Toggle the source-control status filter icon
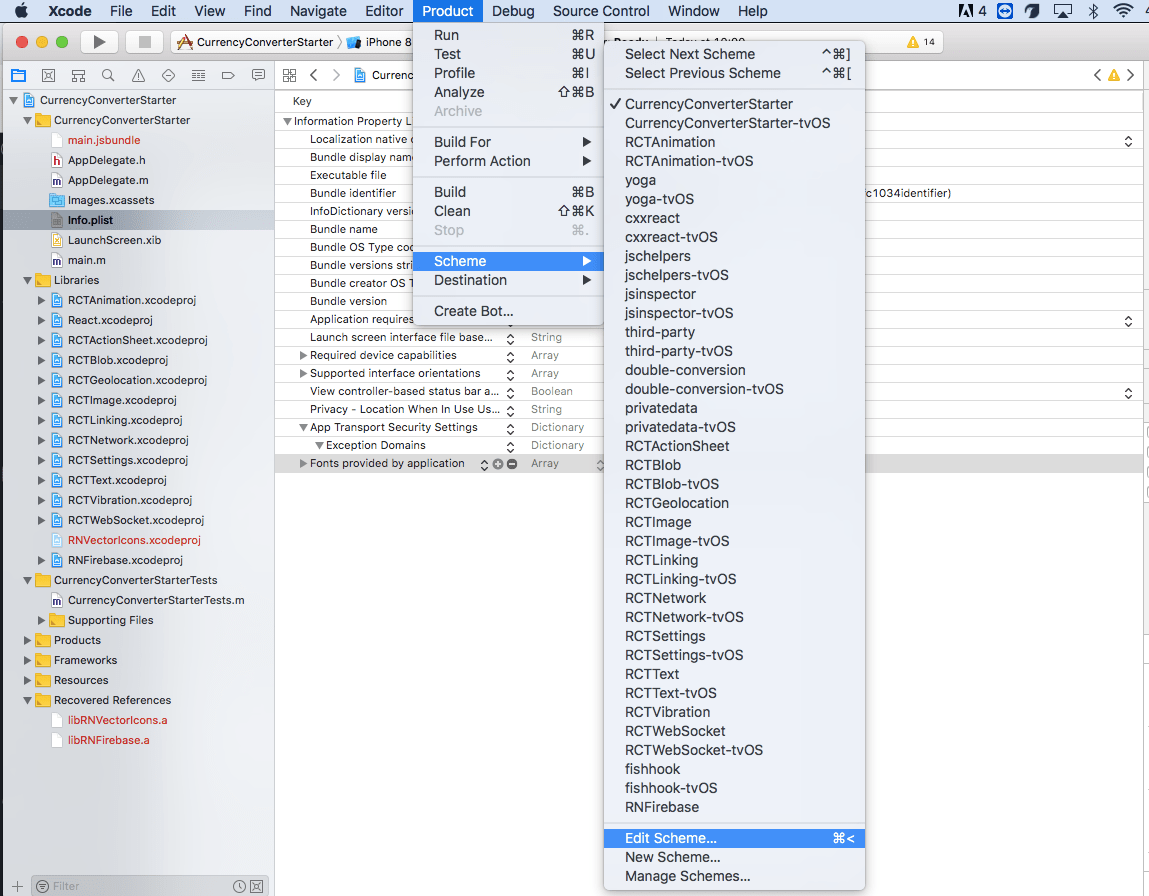This screenshot has width=1149, height=896. [x=256, y=886]
